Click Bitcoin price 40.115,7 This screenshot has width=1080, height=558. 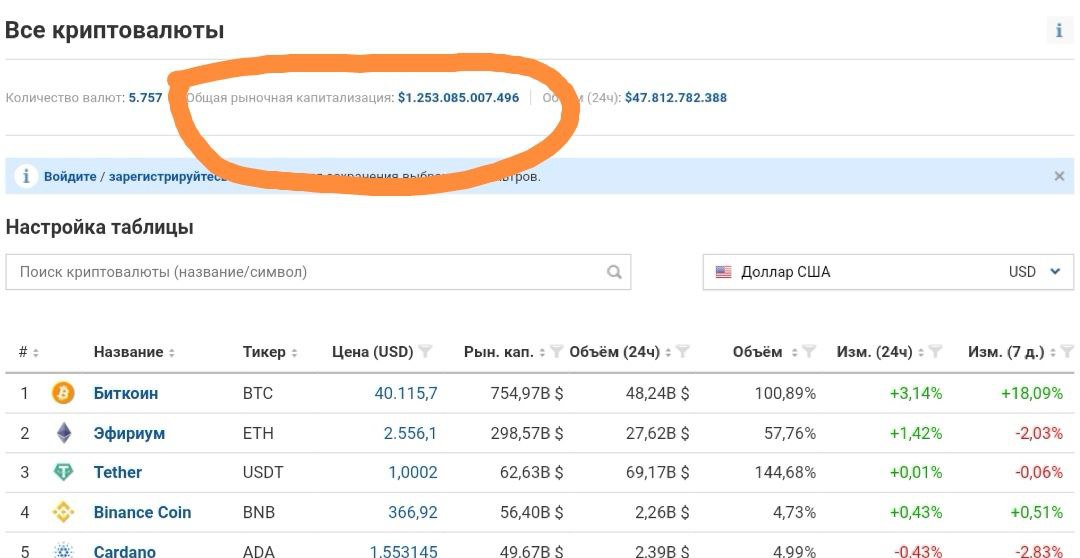click(x=406, y=393)
